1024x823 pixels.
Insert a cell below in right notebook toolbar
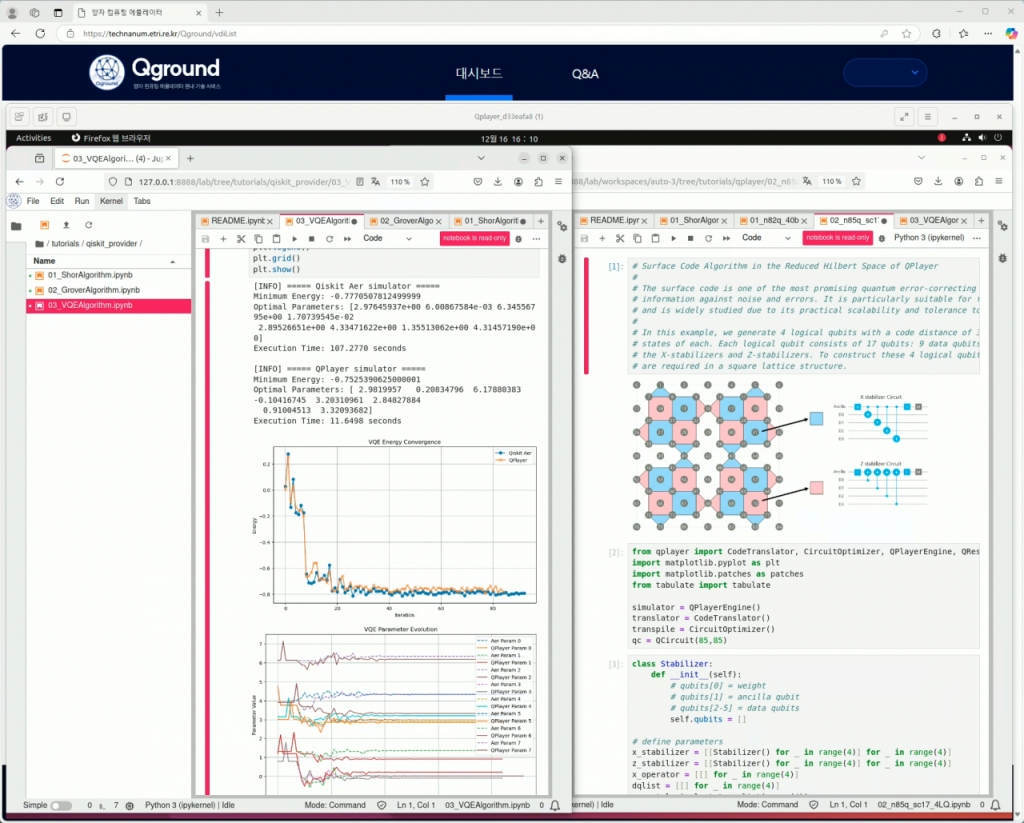click(x=602, y=238)
